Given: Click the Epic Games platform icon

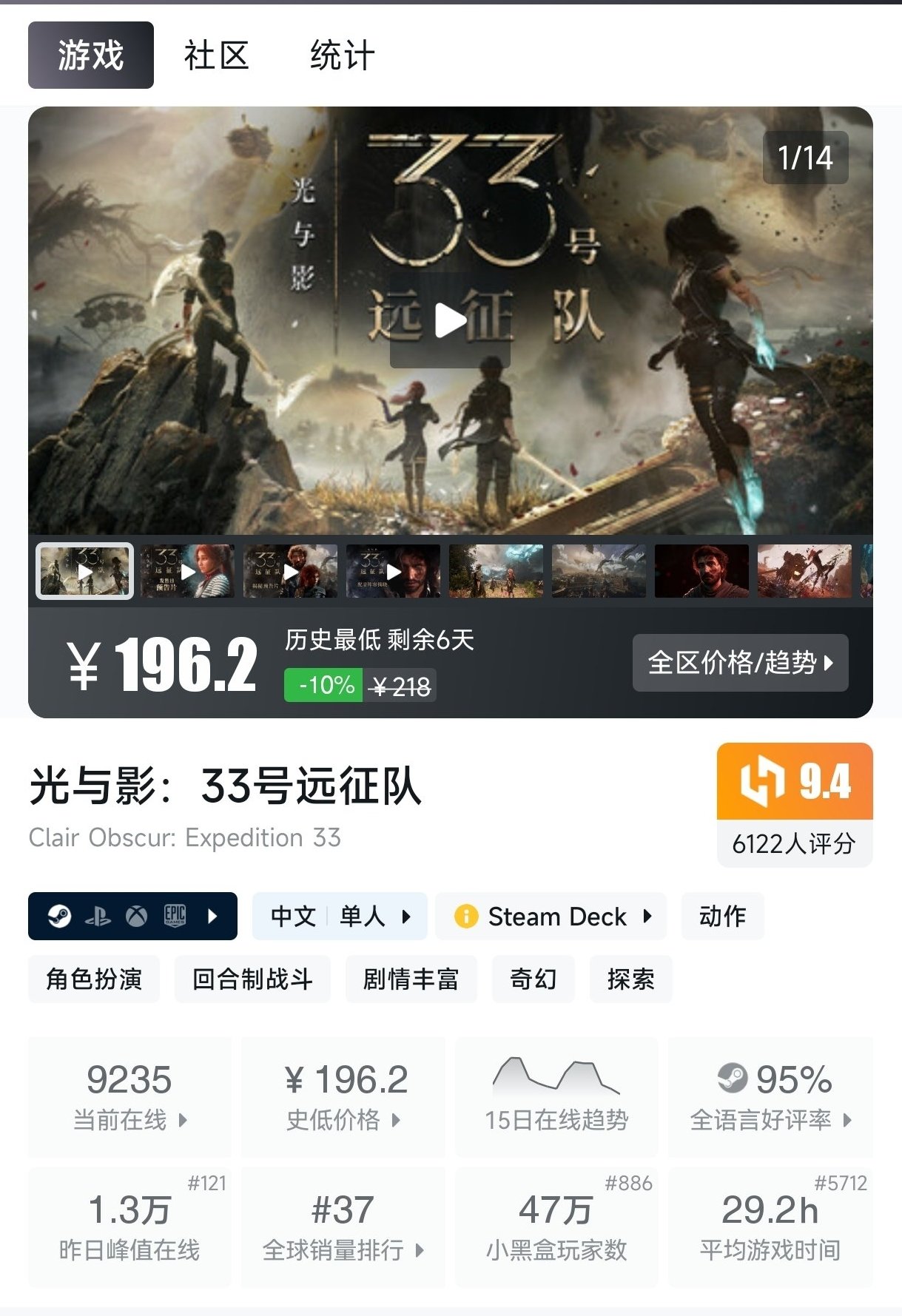Looking at the screenshot, I should [x=175, y=917].
